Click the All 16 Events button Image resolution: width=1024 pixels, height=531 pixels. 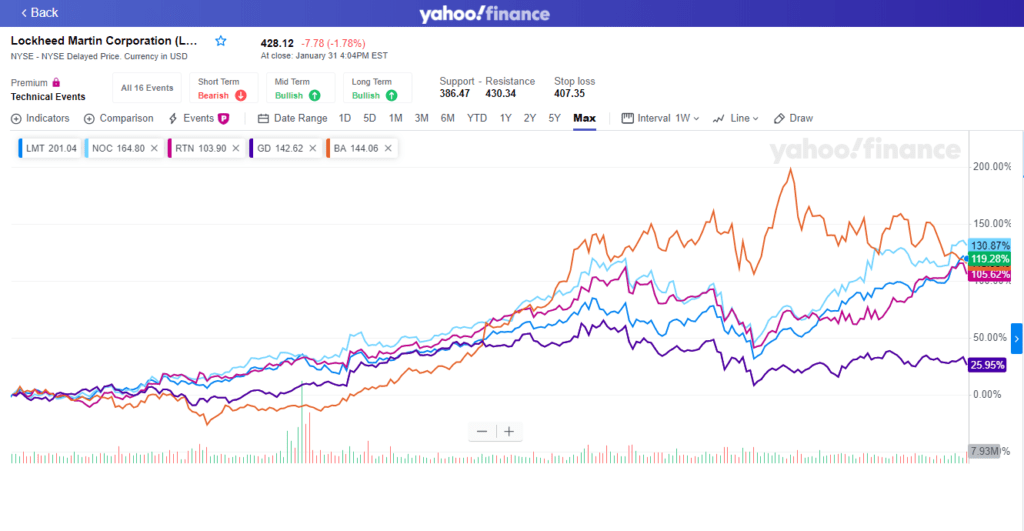(x=147, y=88)
